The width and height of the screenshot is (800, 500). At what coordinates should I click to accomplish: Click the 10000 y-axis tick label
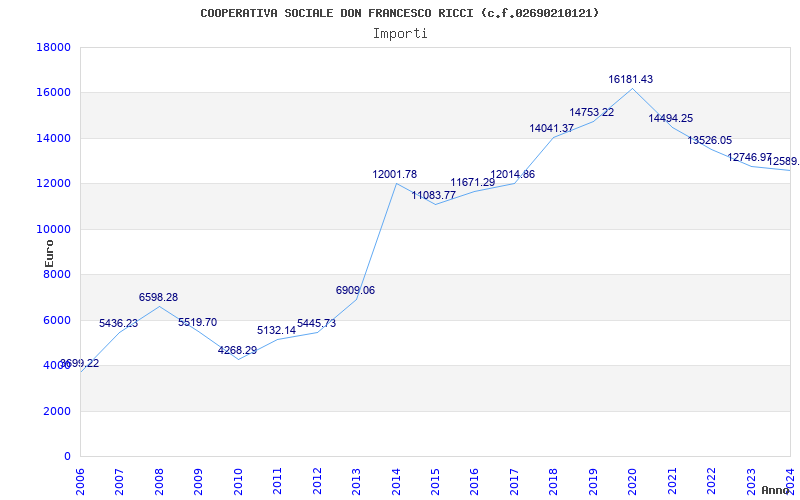click(x=53, y=229)
